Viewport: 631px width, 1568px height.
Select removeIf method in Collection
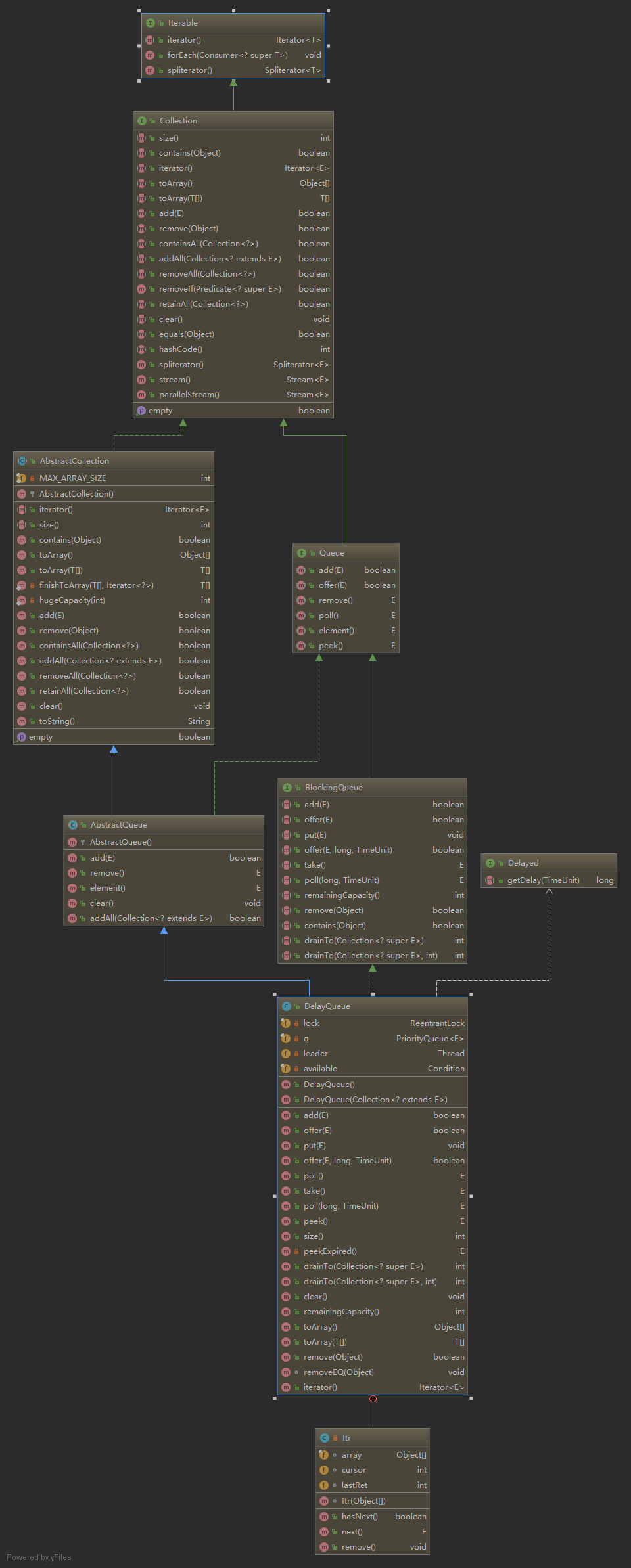(x=220, y=289)
